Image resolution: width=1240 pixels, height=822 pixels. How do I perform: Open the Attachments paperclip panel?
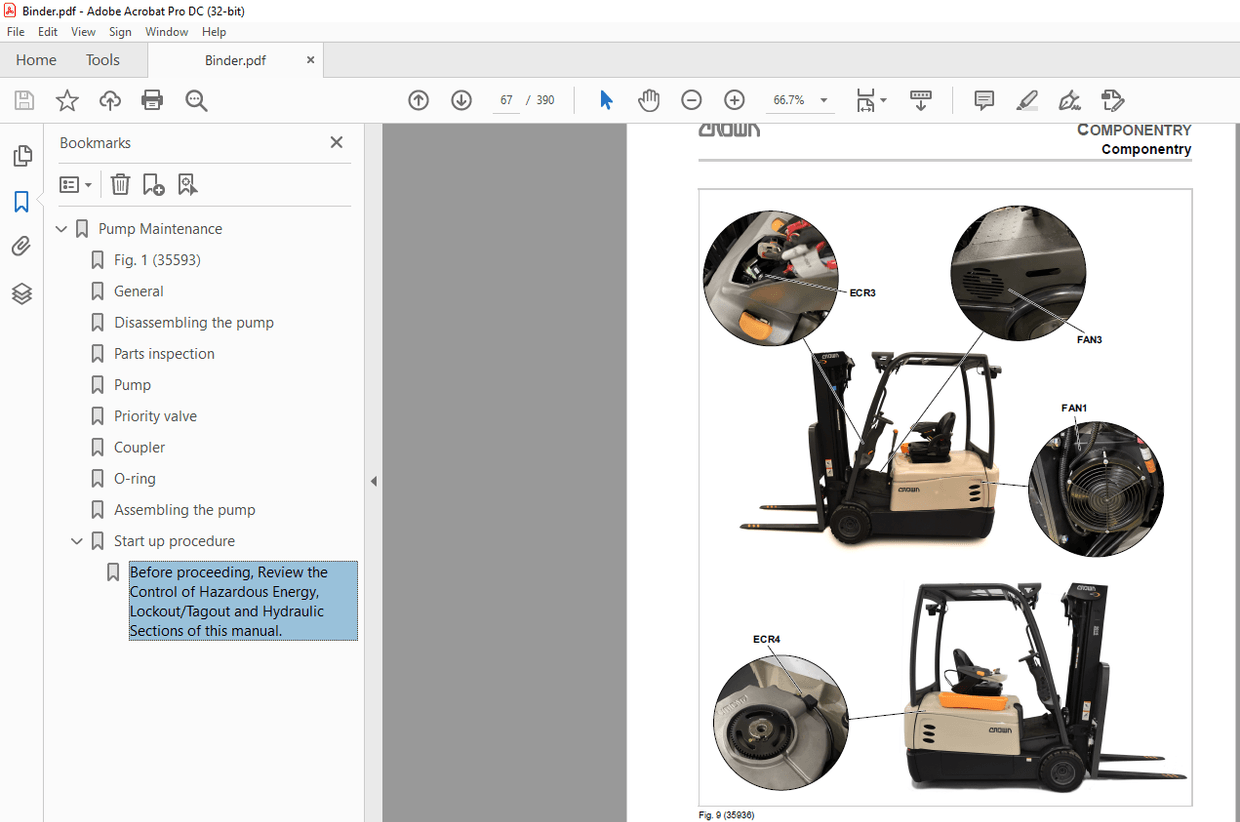[x=21, y=247]
